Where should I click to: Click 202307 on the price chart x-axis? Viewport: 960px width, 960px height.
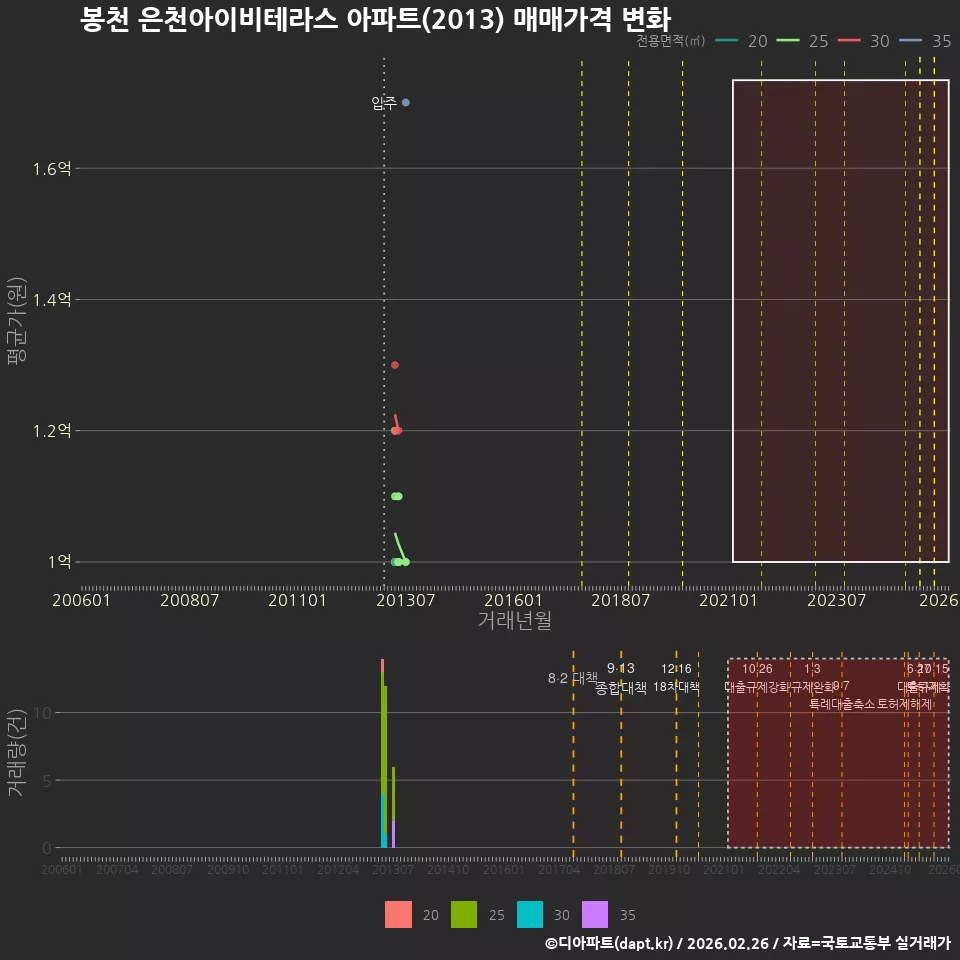point(836,600)
